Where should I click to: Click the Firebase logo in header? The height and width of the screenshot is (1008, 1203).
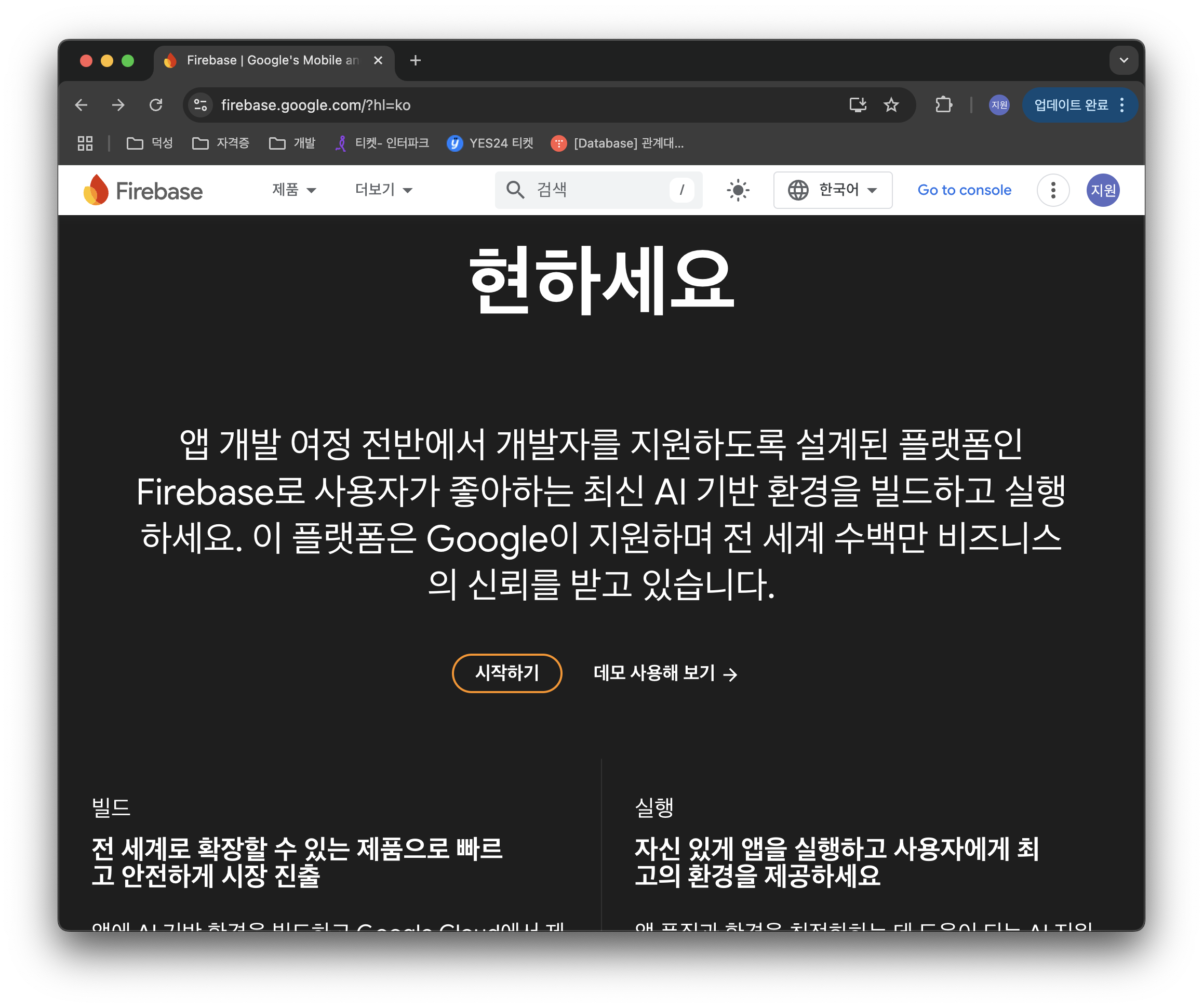[x=143, y=190]
